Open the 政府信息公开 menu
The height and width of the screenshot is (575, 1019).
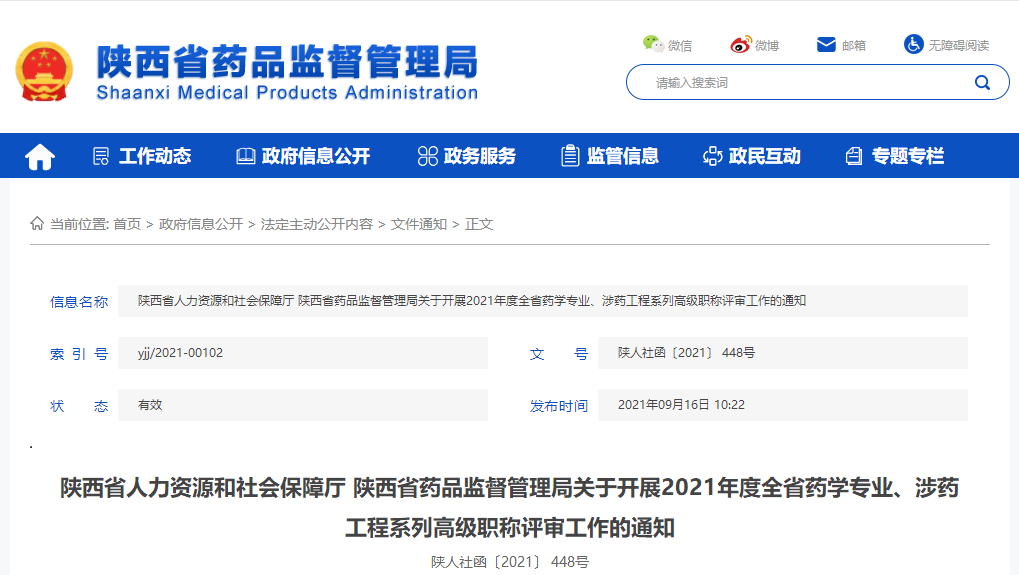pos(303,156)
